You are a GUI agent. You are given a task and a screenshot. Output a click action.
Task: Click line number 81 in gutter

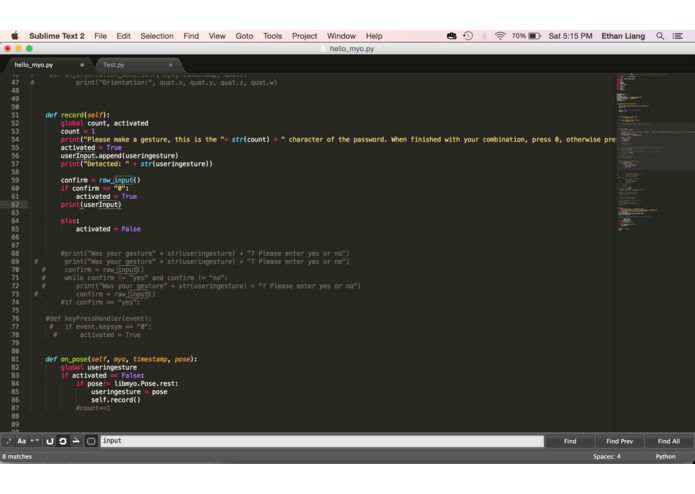pyautogui.click(x=15, y=359)
